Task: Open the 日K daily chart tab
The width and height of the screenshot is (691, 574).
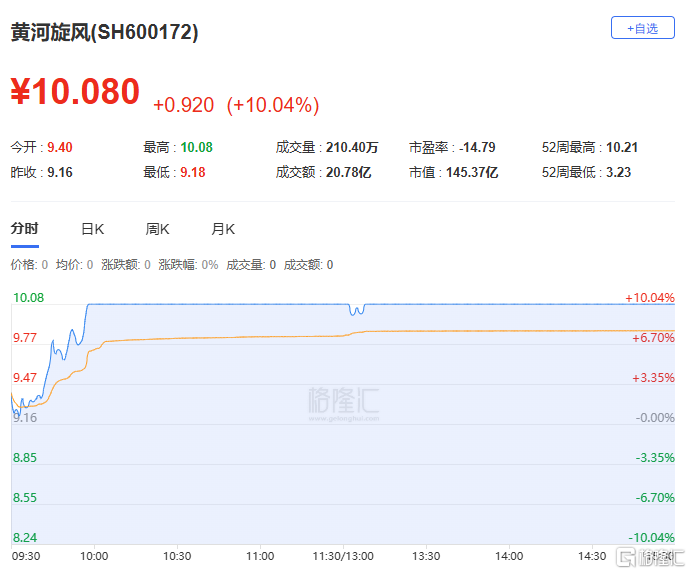Action: point(92,229)
